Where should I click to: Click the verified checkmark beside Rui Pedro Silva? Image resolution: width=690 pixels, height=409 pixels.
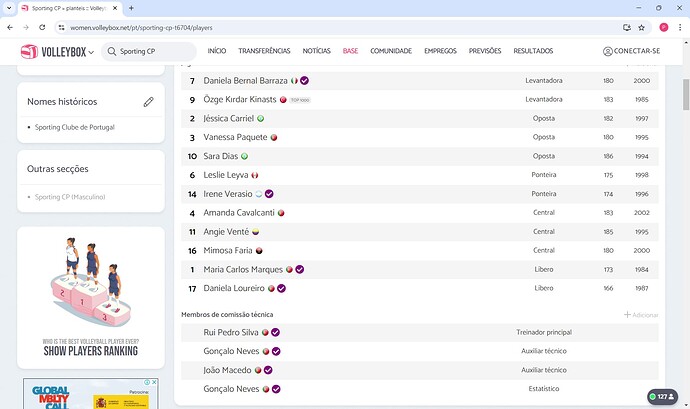click(x=275, y=332)
